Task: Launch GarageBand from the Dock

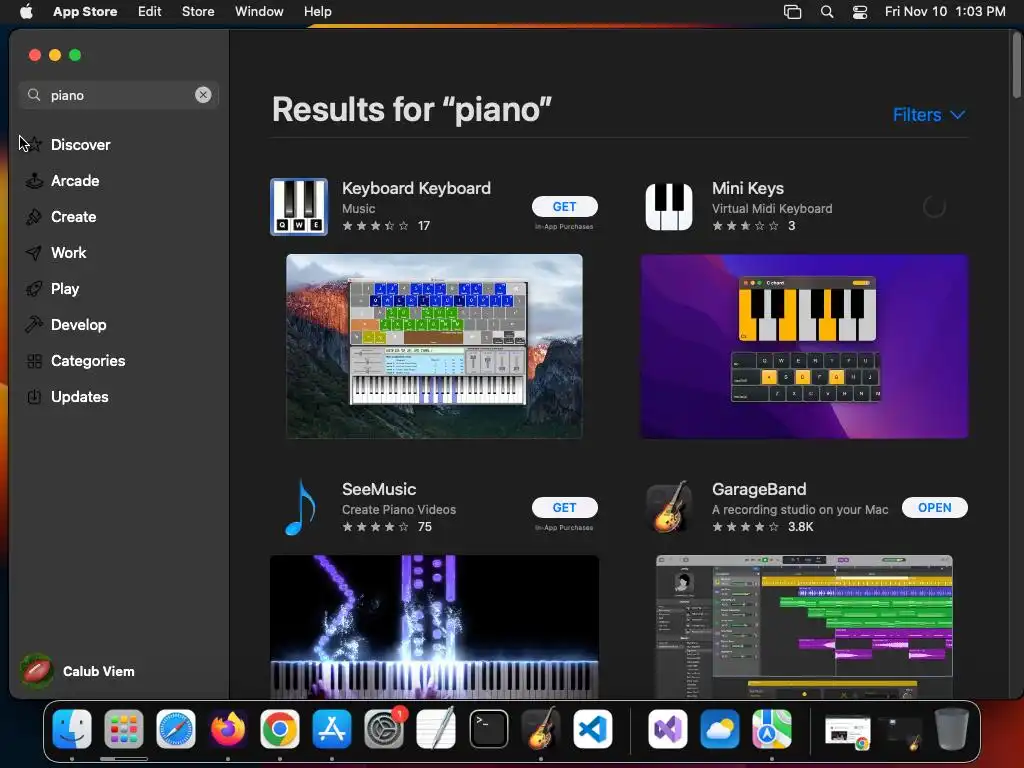Action: (x=541, y=729)
